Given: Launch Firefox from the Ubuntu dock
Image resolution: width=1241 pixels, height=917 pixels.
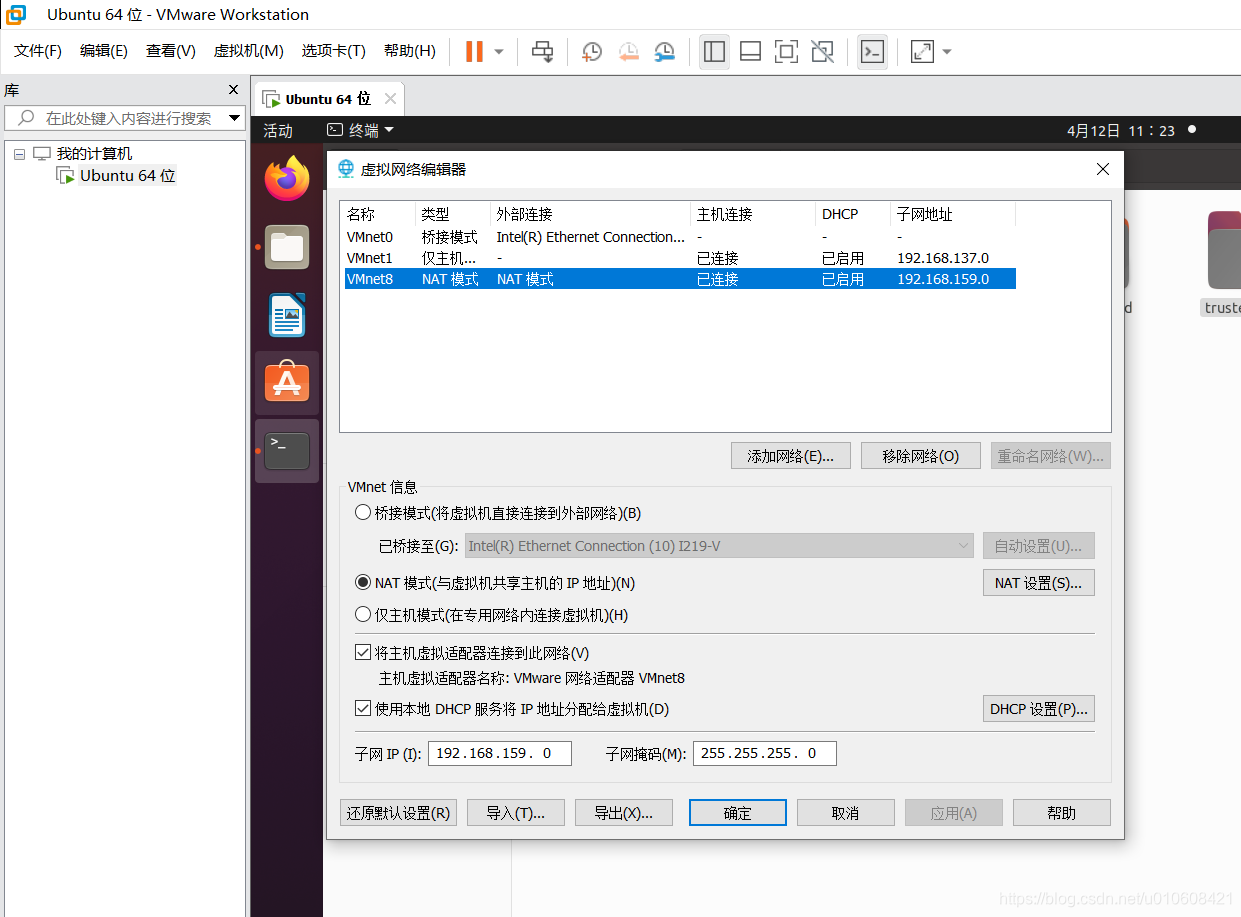Looking at the screenshot, I should [287, 179].
